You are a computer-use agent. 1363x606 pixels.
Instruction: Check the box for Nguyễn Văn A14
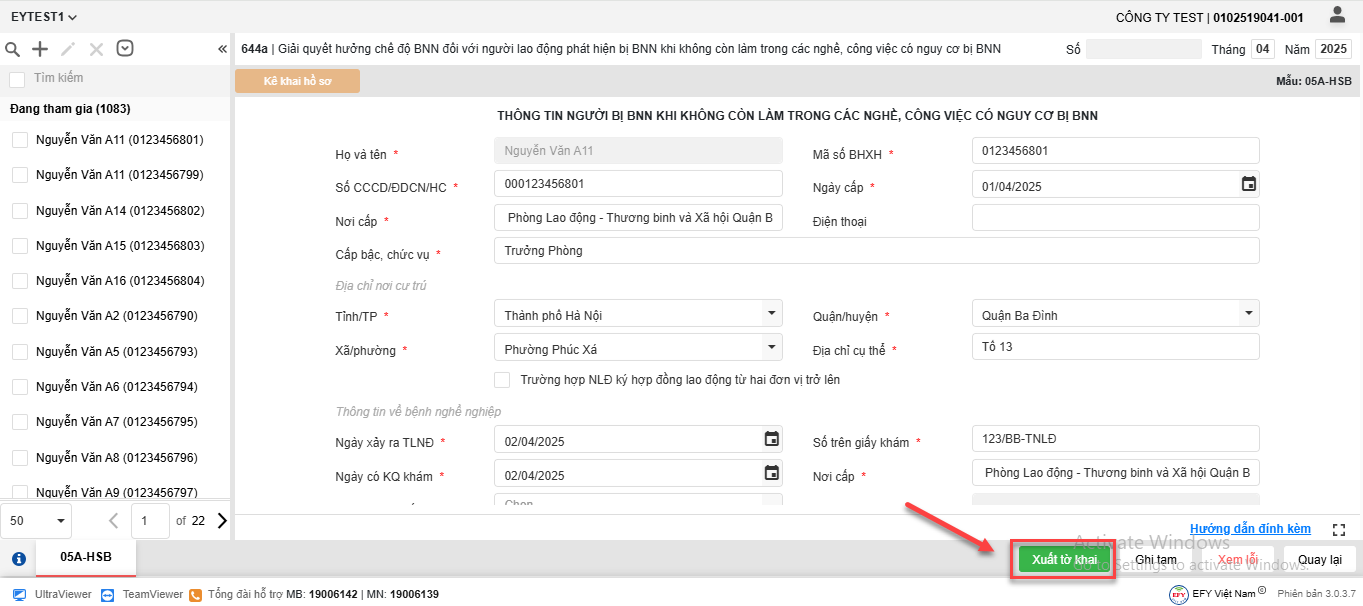pos(20,211)
